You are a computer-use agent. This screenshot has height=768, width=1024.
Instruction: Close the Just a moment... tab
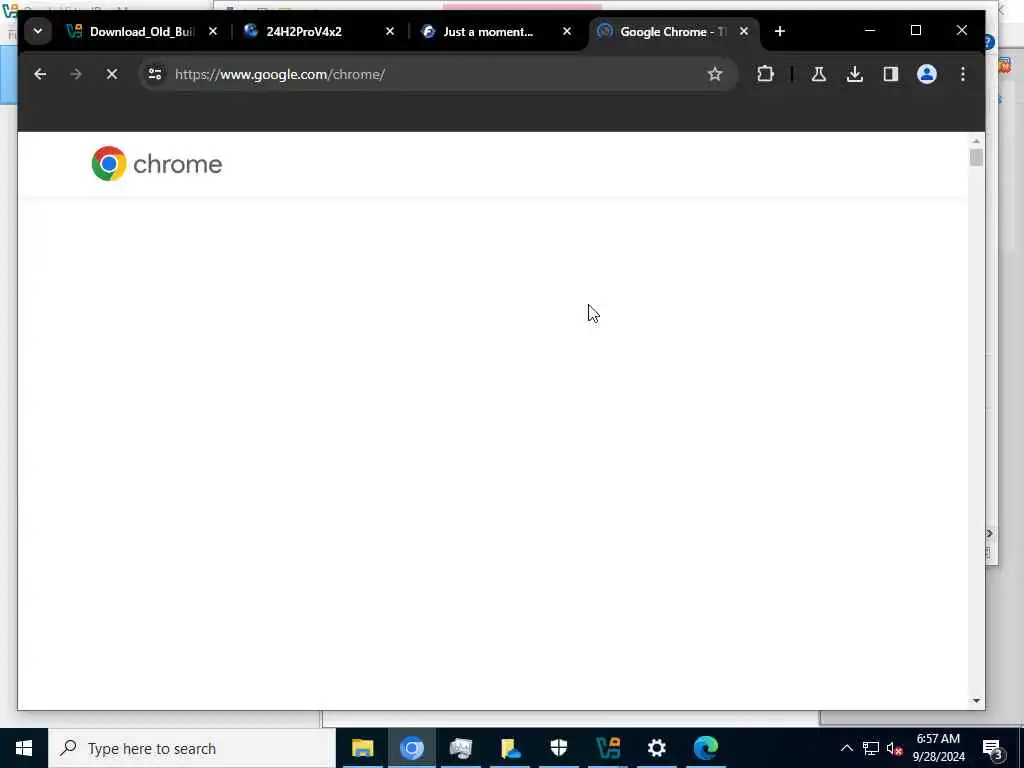click(567, 31)
